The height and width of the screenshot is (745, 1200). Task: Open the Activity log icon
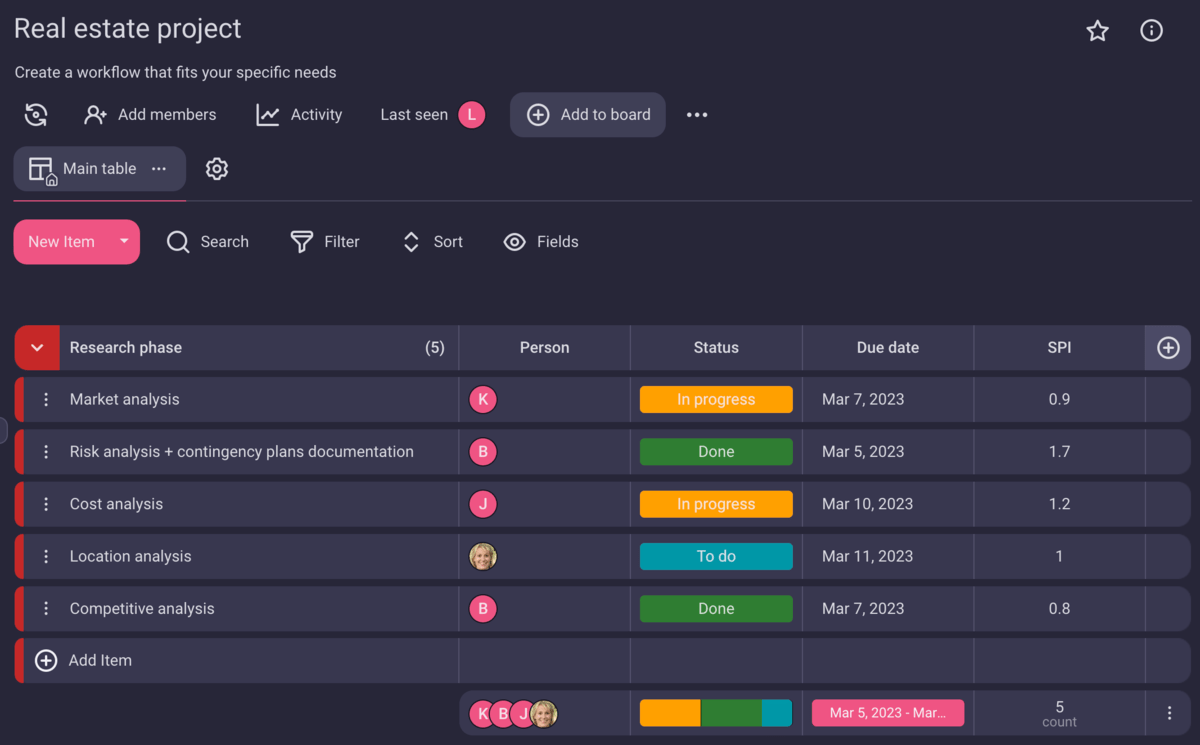266,114
